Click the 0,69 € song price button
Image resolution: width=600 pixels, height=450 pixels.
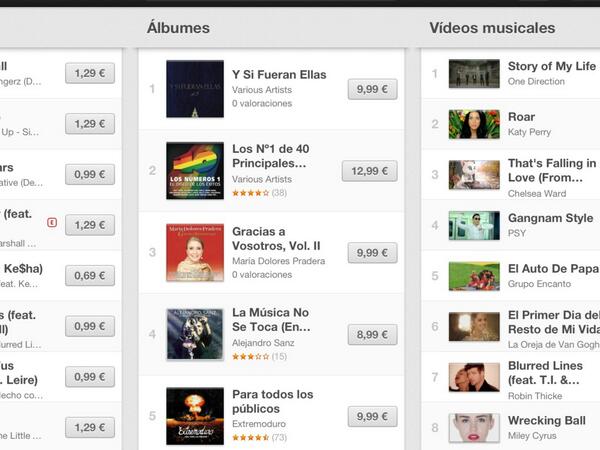(x=90, y=276)
